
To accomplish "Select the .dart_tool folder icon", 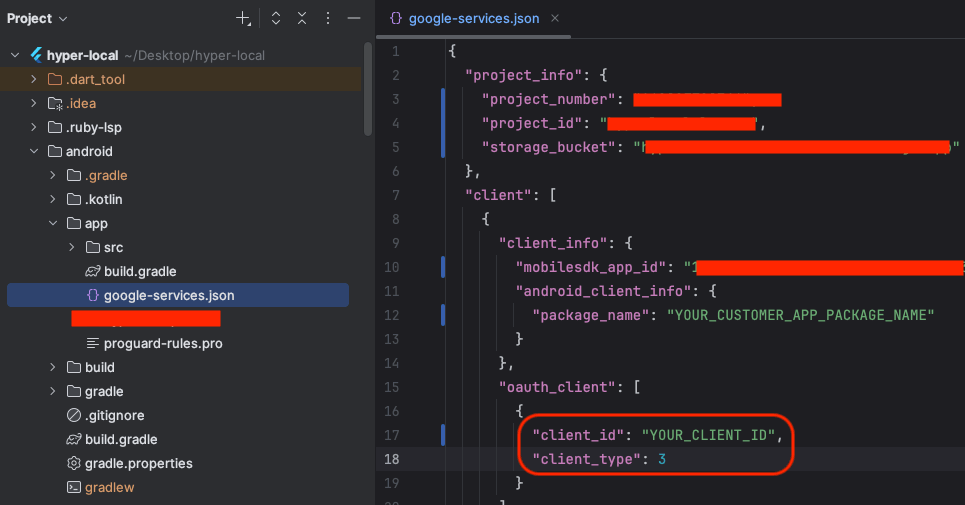I will 55,79.
